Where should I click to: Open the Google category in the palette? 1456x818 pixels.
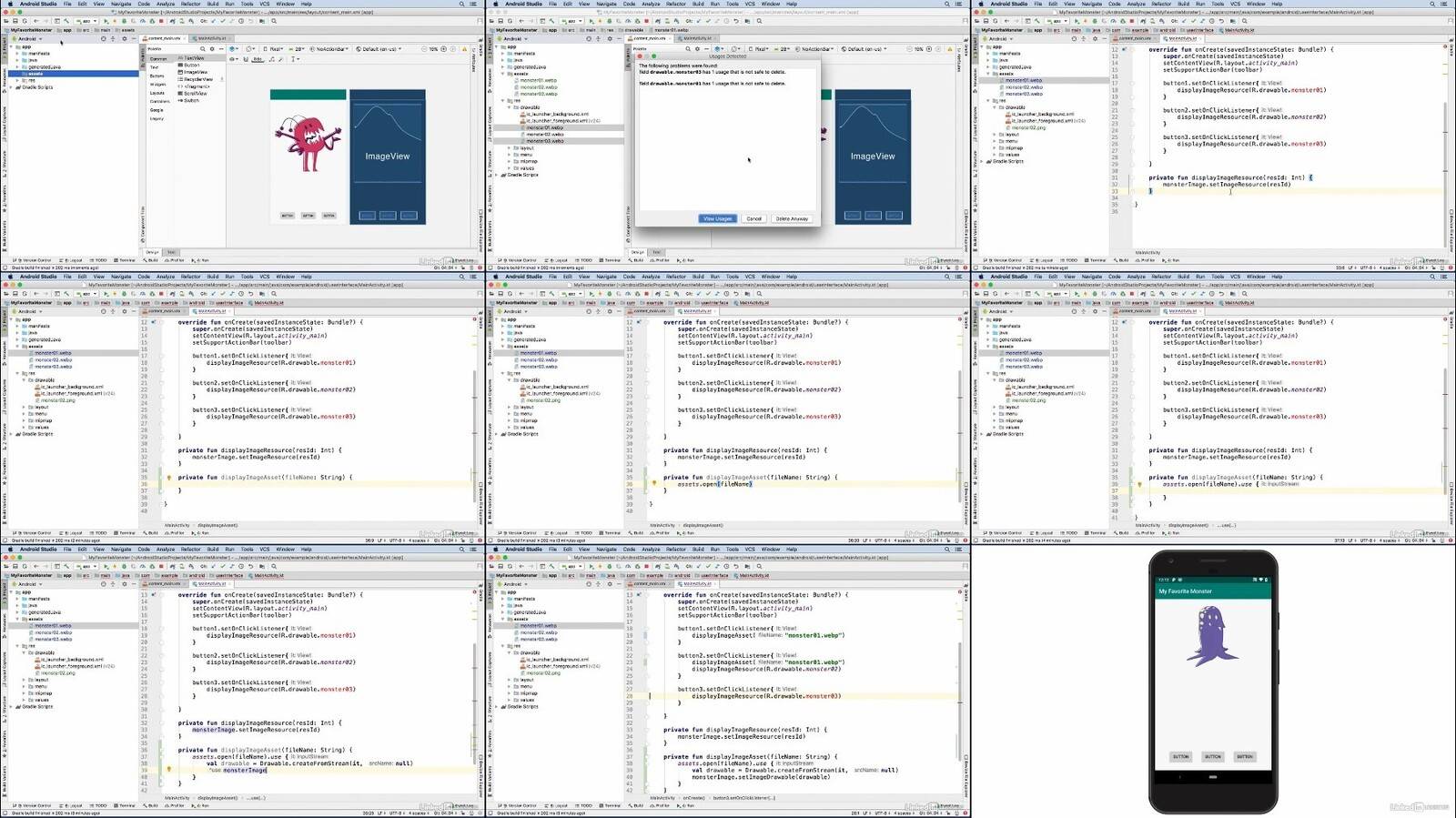157,110
